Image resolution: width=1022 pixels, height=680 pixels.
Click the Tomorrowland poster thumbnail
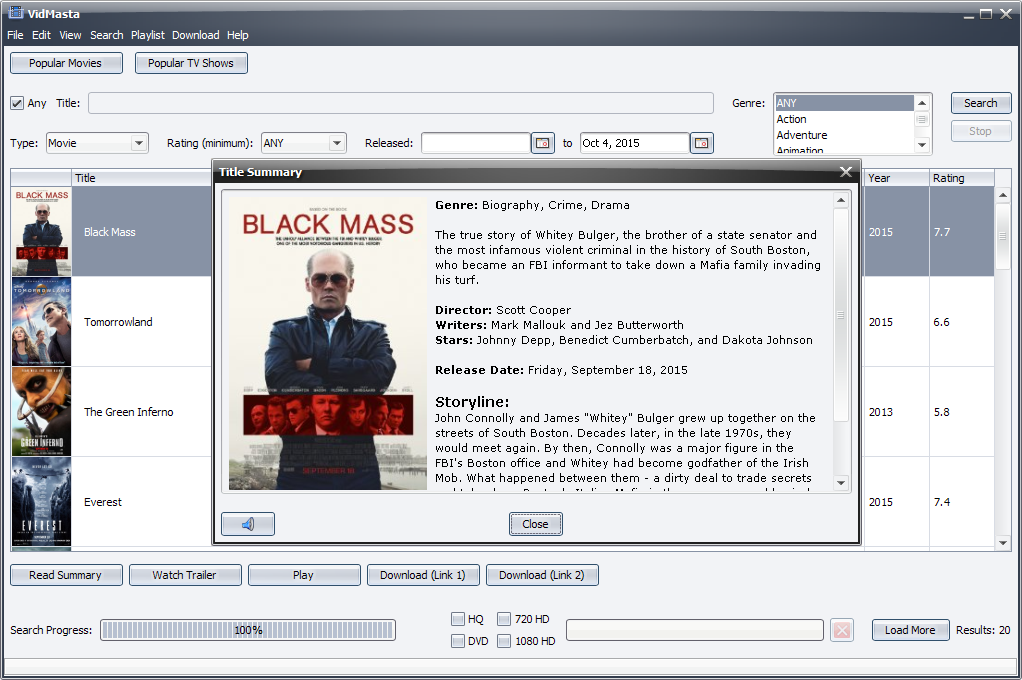[x=42, y=321]
